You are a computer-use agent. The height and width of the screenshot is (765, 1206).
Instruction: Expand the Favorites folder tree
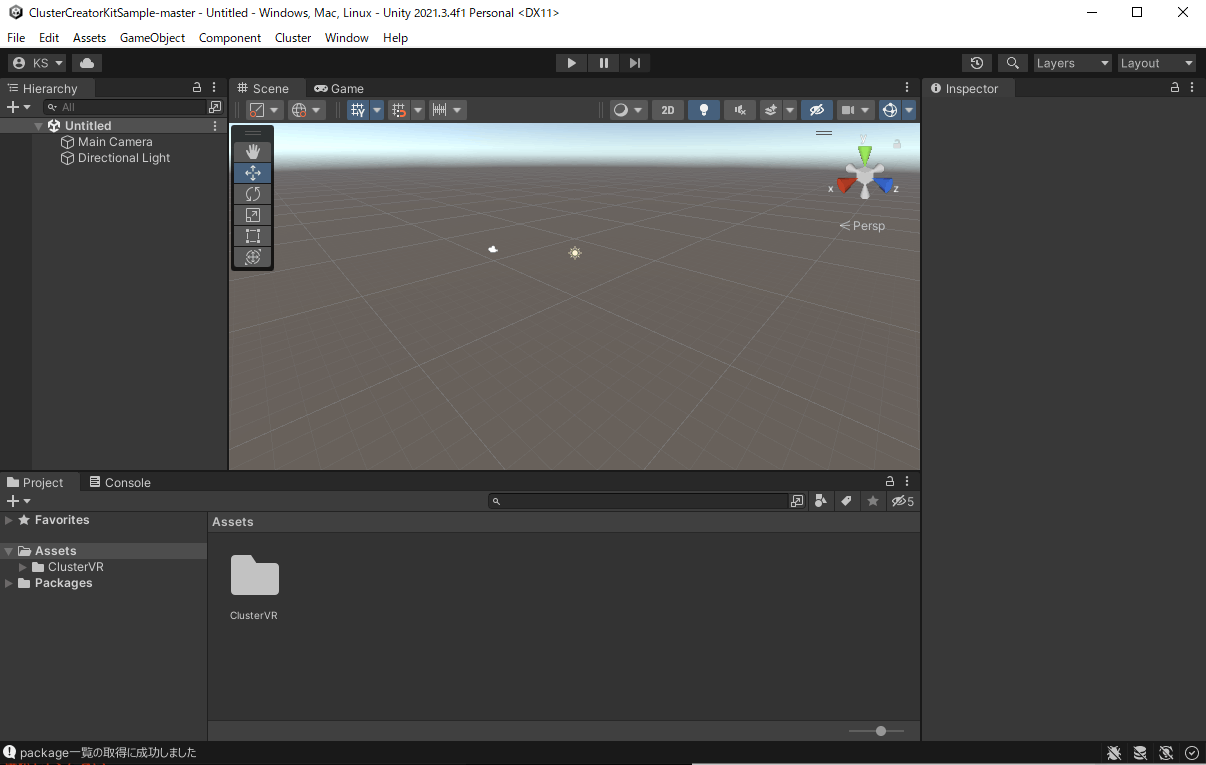[x=9, y=520]
